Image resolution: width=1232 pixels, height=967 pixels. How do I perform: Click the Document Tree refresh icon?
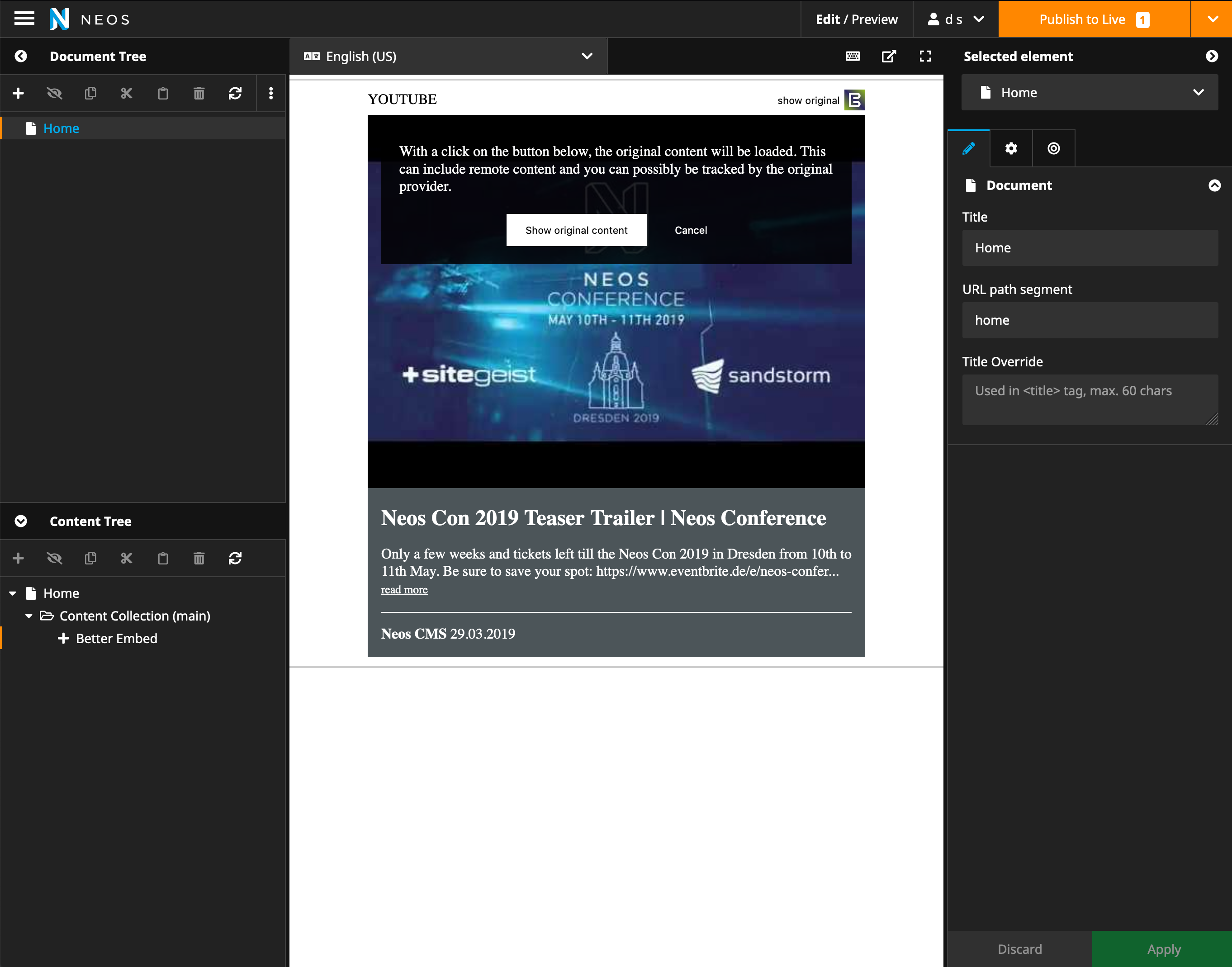click(x=235, y=94)
